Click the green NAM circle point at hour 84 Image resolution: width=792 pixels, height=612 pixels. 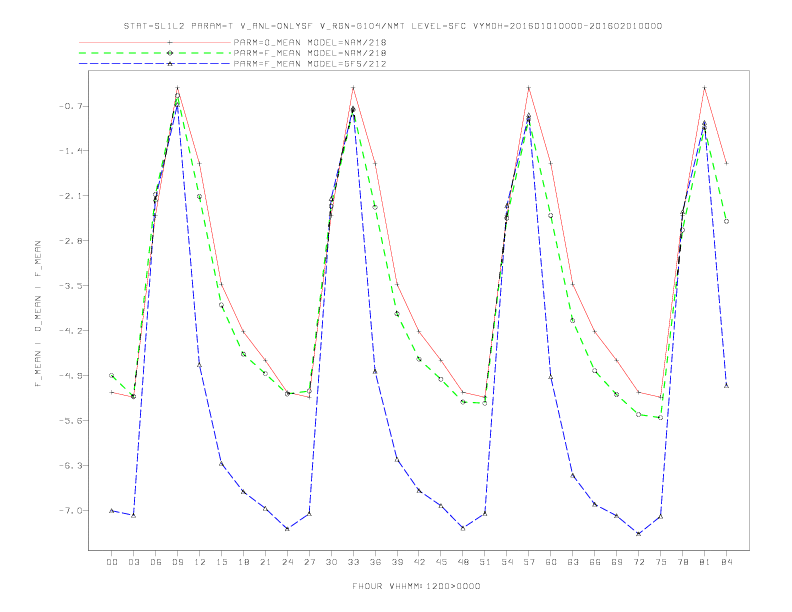[726, 221]
